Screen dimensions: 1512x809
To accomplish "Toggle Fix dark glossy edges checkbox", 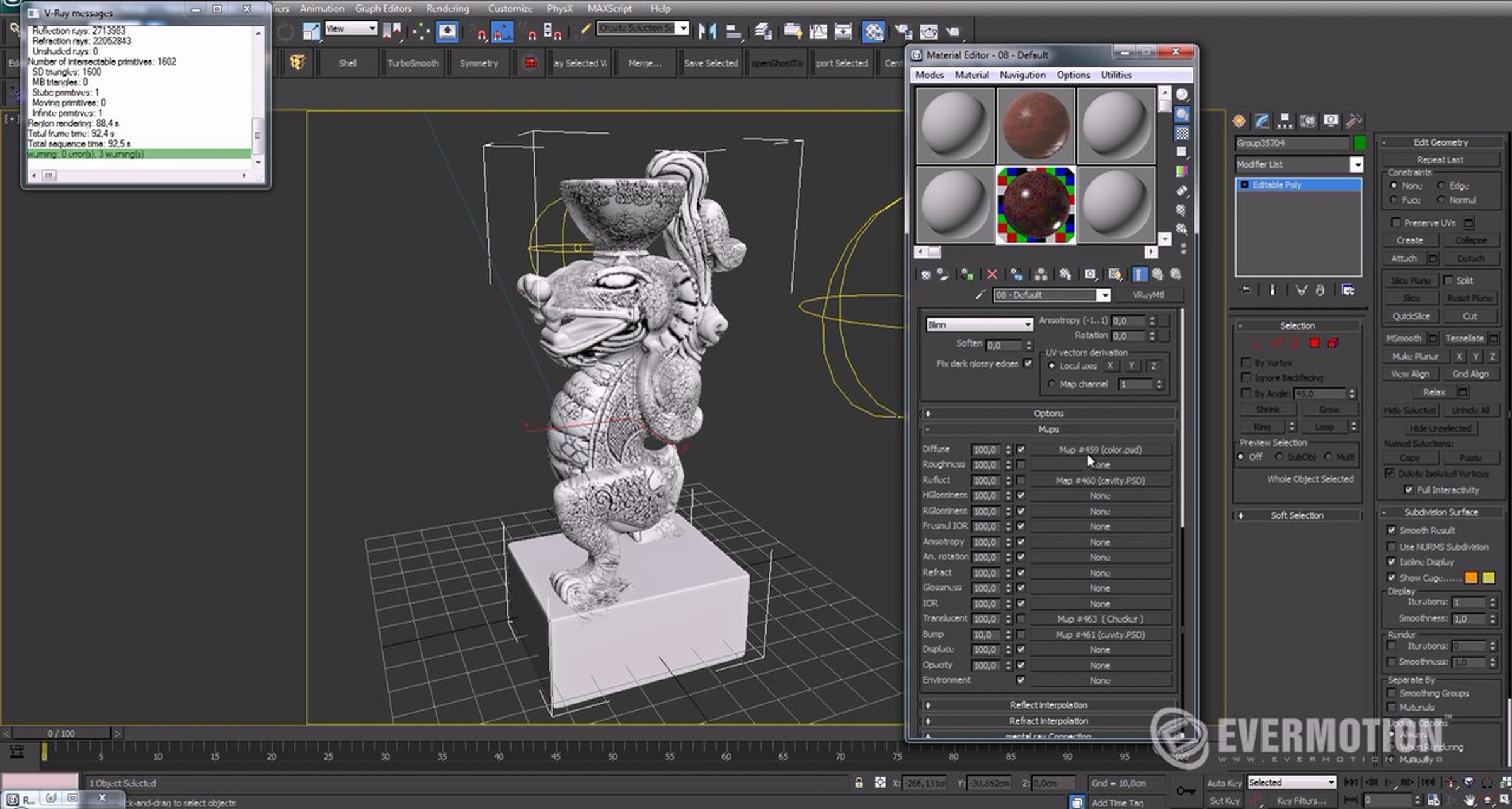I will 1028,364.
